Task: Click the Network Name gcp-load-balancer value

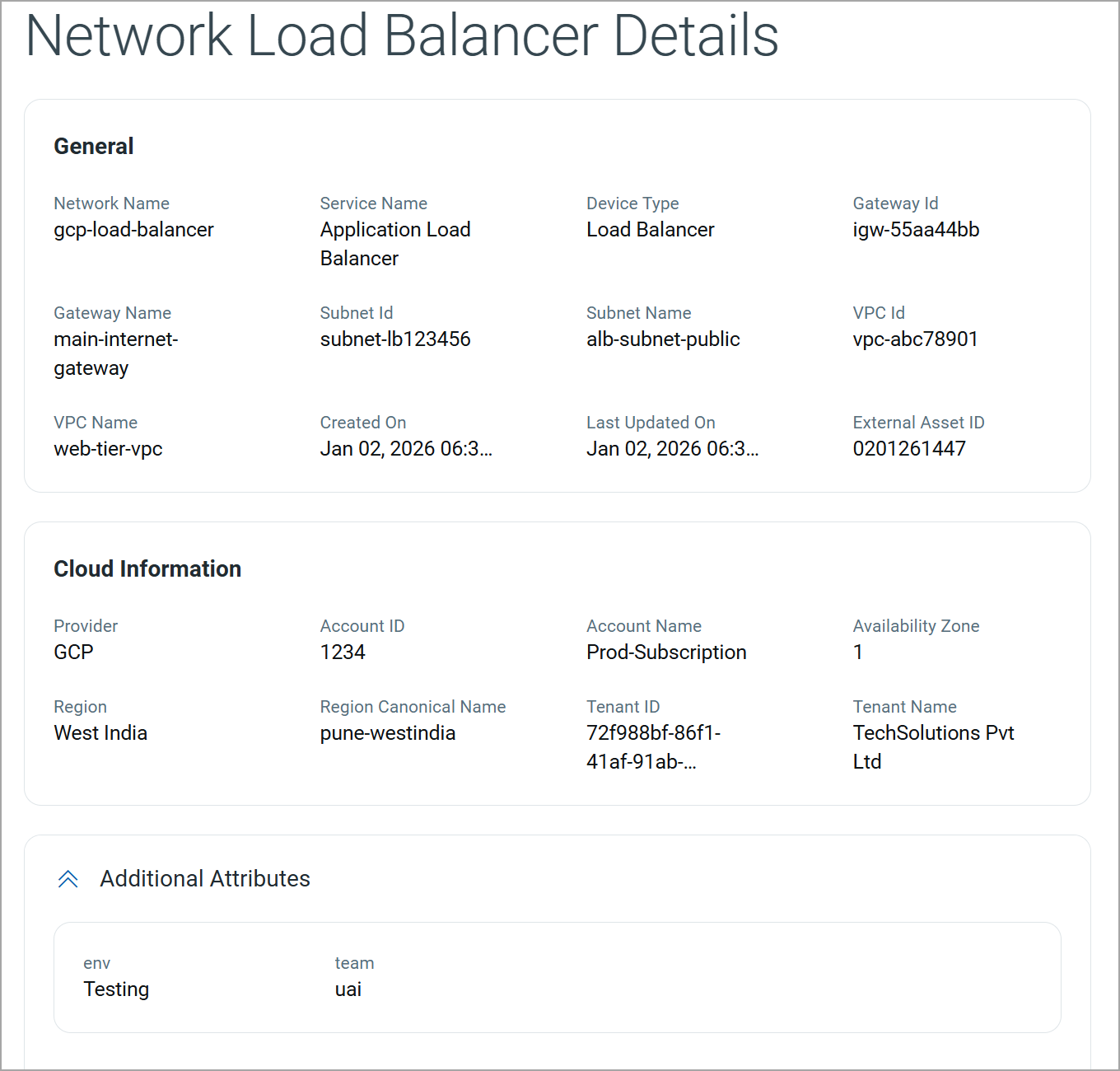Action: 133,230
